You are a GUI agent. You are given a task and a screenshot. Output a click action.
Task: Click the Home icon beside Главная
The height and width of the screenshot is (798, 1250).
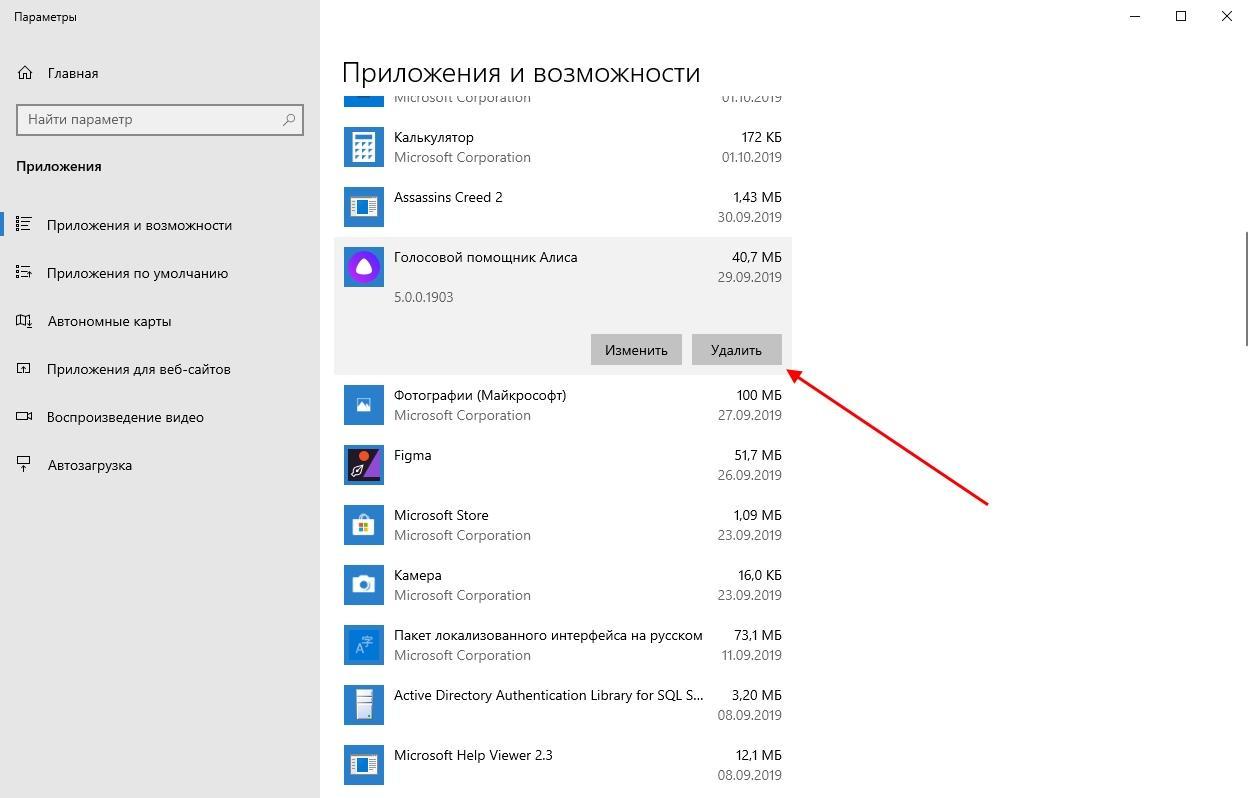25,73
